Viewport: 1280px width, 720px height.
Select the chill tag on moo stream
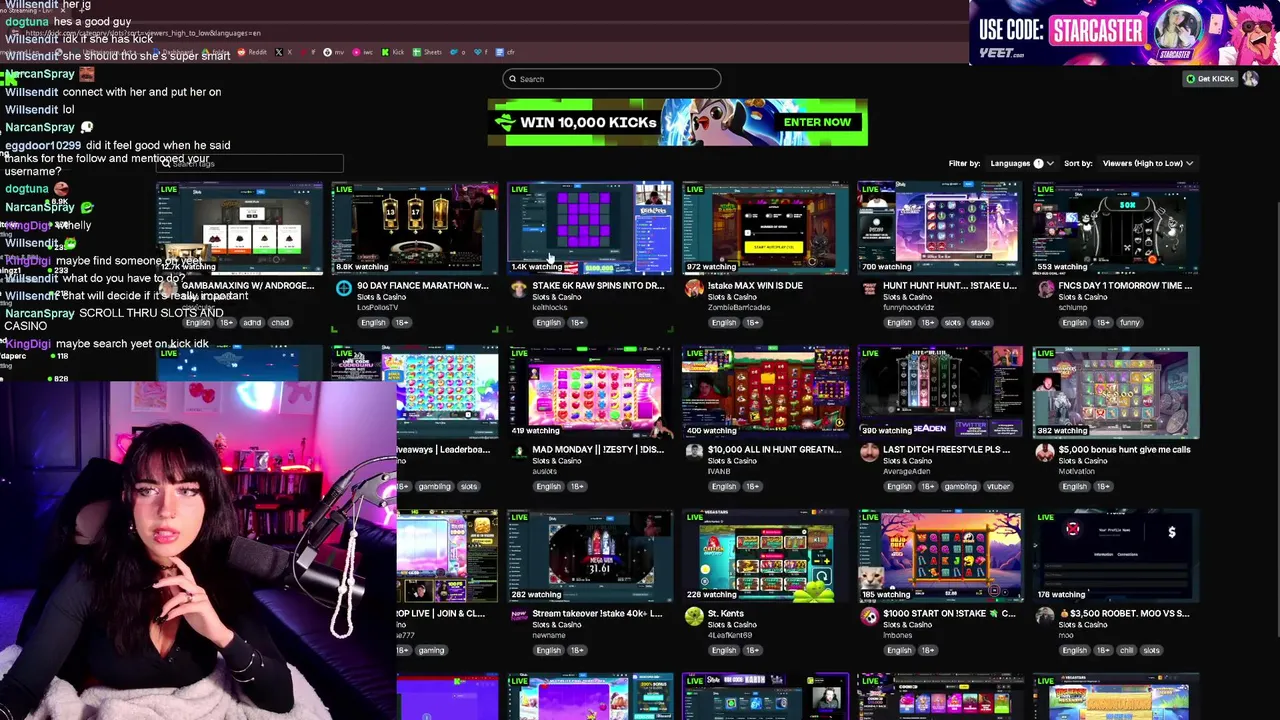(x=1127, y=651)
